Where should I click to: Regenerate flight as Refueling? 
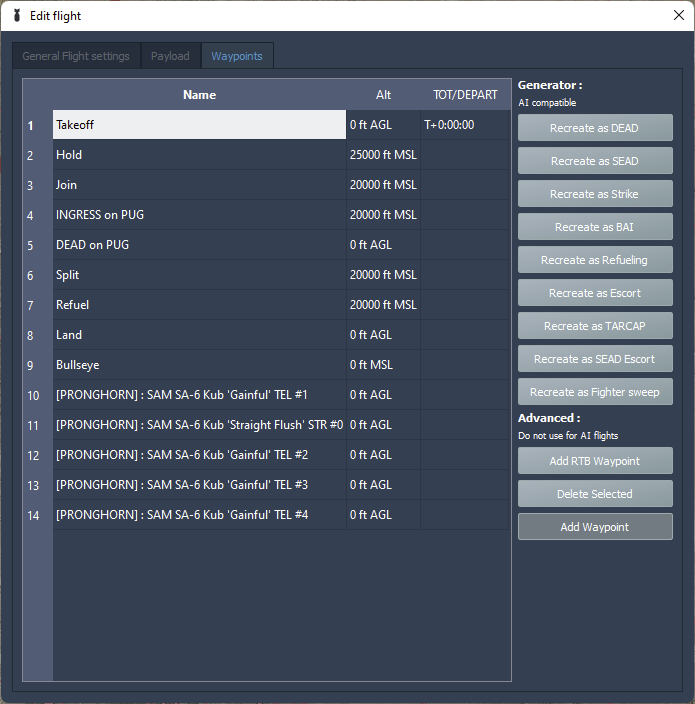(595, 260)
